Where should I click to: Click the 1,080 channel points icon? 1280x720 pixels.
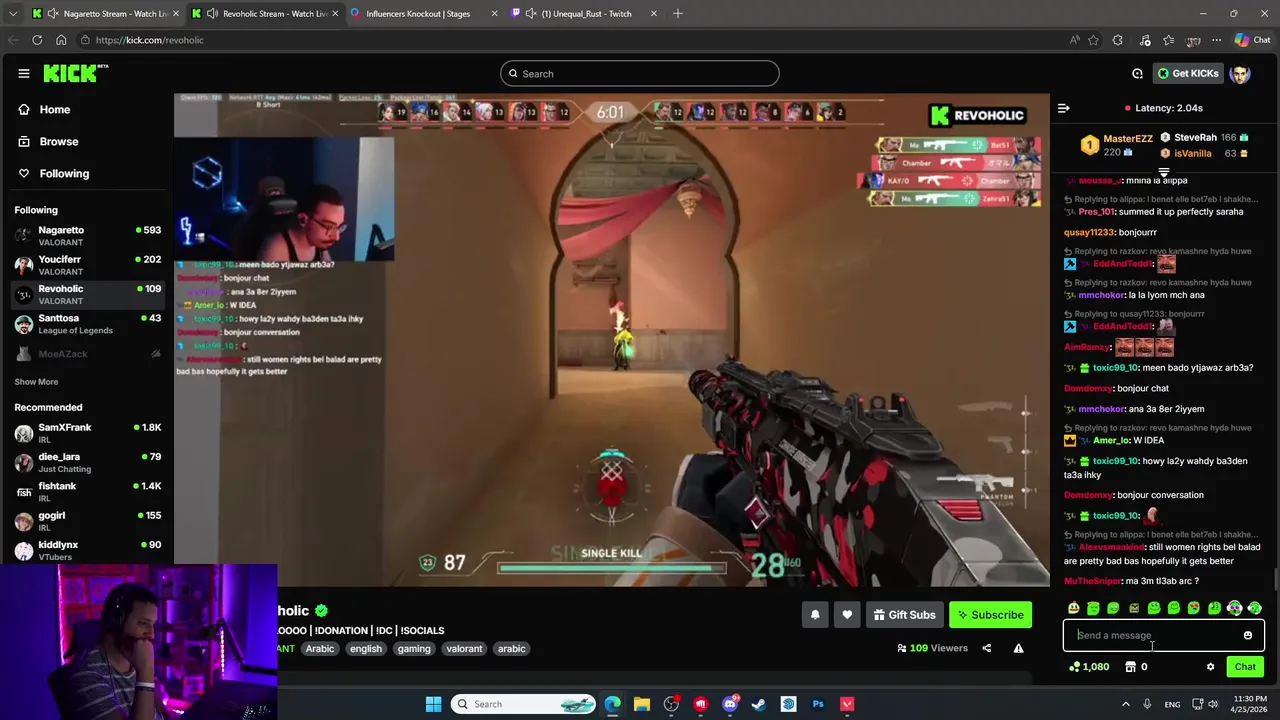(x=1074, y=667)
